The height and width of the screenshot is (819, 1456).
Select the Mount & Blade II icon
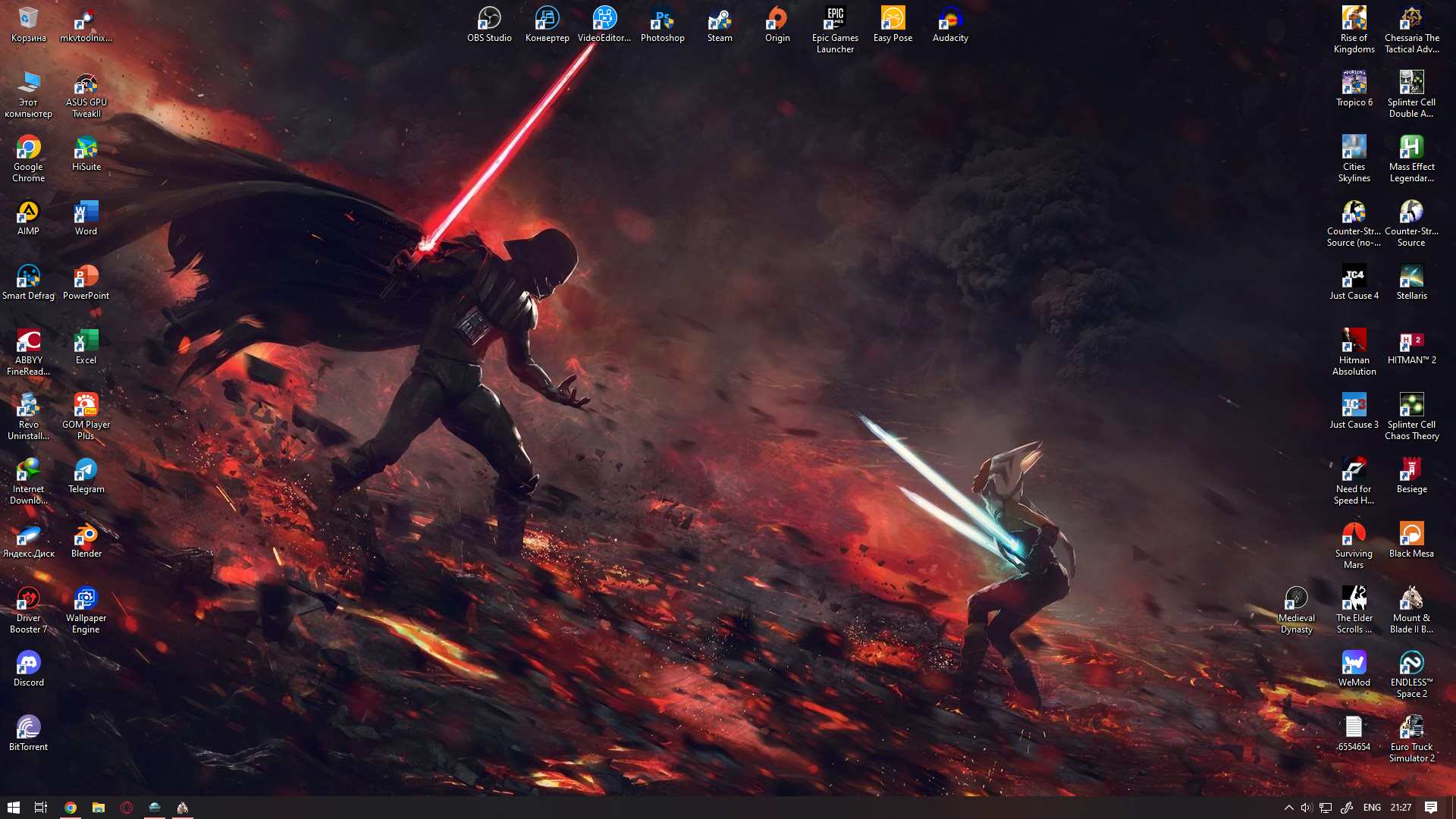click(1411, 610)
